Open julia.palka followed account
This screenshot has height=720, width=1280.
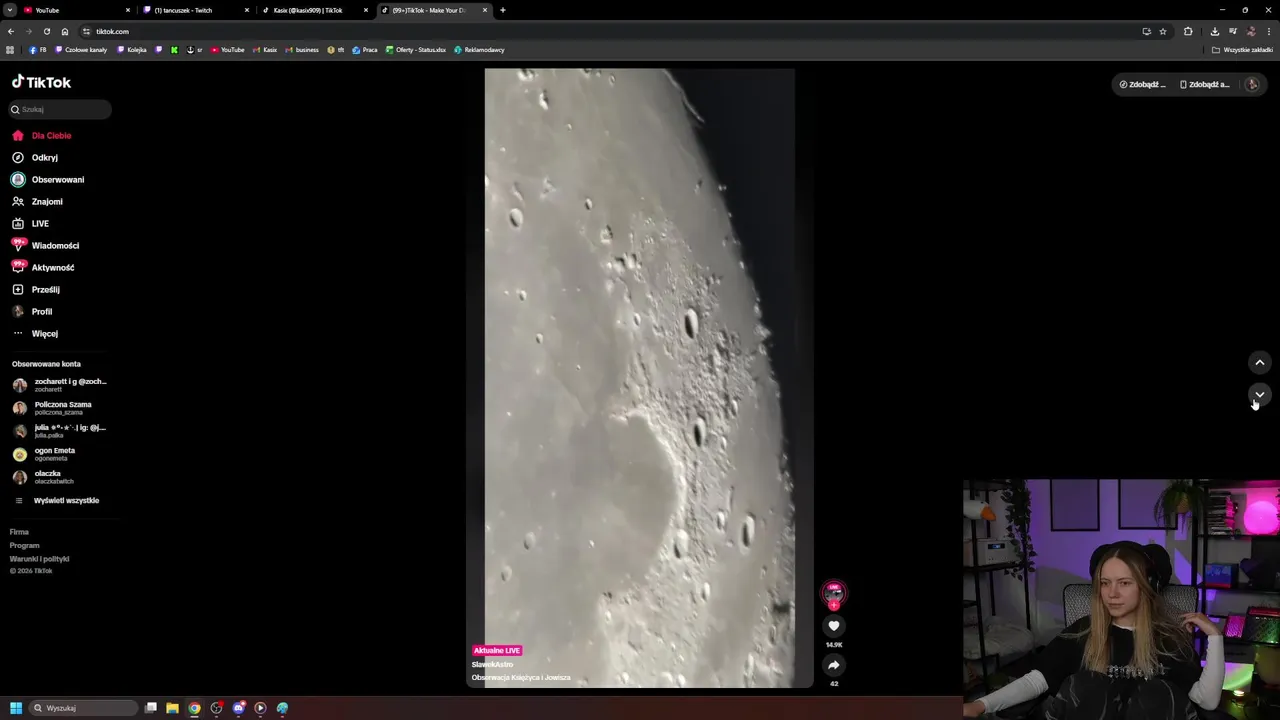tap(60, 431)
